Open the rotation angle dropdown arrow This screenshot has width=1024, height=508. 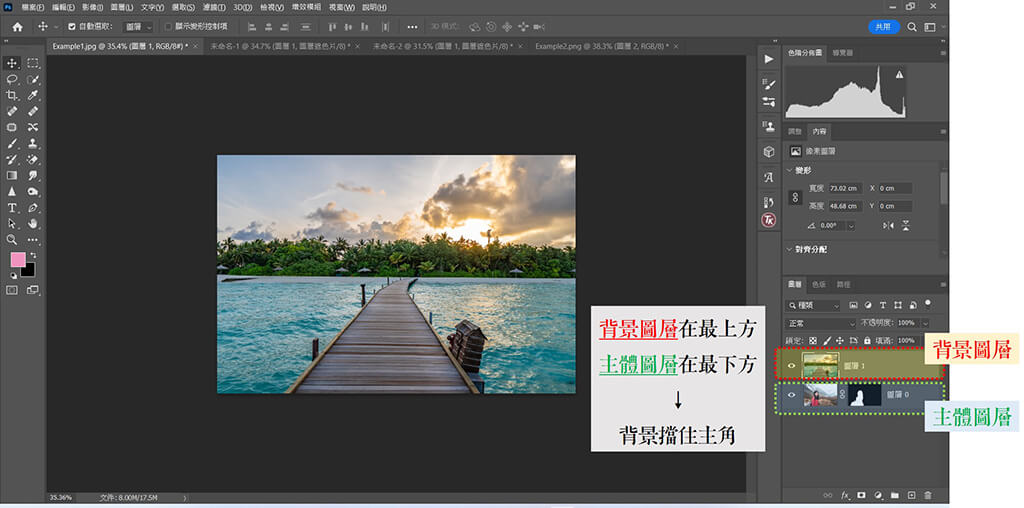pyautogui.click(x=850, y=225)
